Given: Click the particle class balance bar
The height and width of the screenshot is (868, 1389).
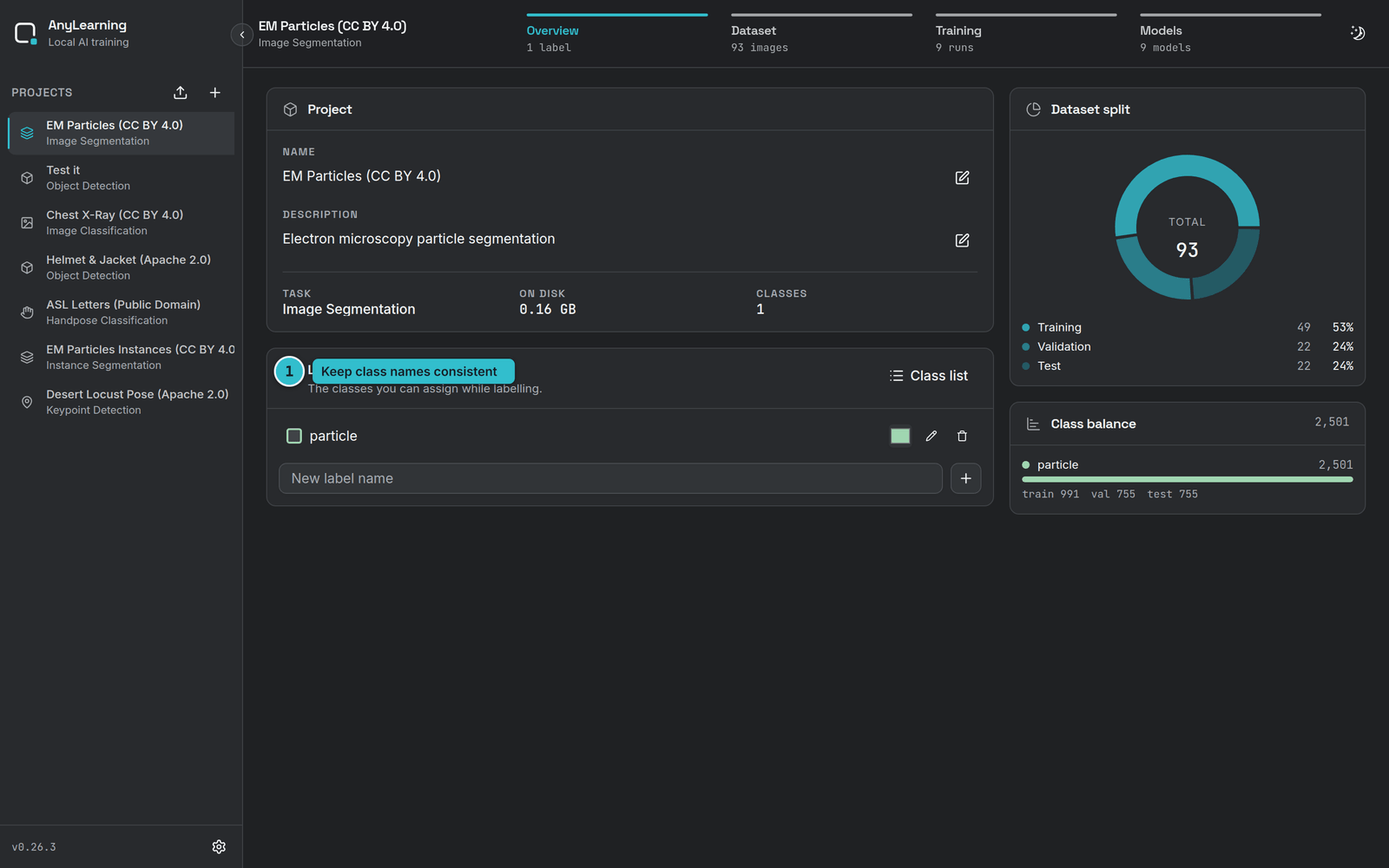Looking at the screenshot, I should (x=1188, y=479).
